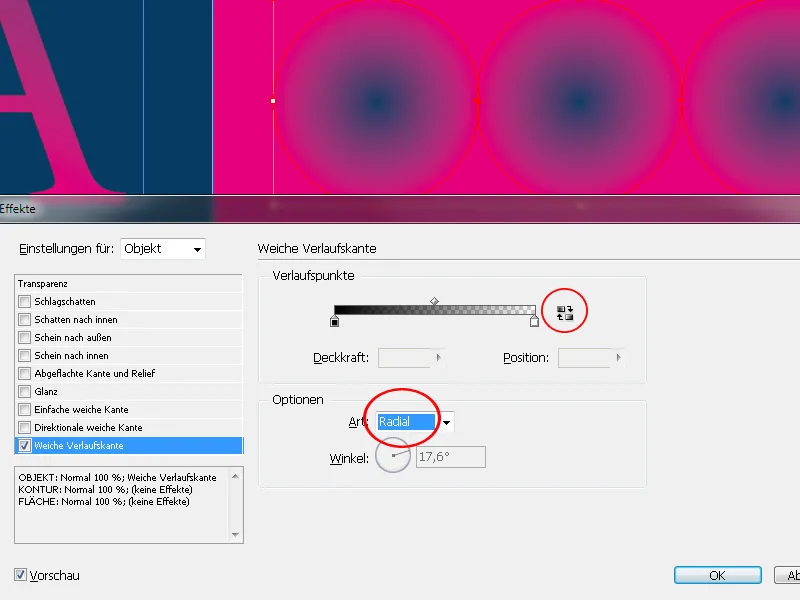Click the Position input field

(586, 358)
